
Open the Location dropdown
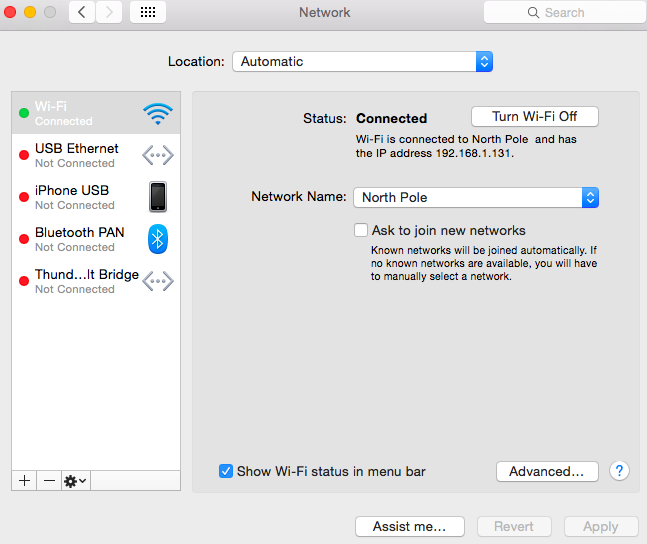click(362, 61)
